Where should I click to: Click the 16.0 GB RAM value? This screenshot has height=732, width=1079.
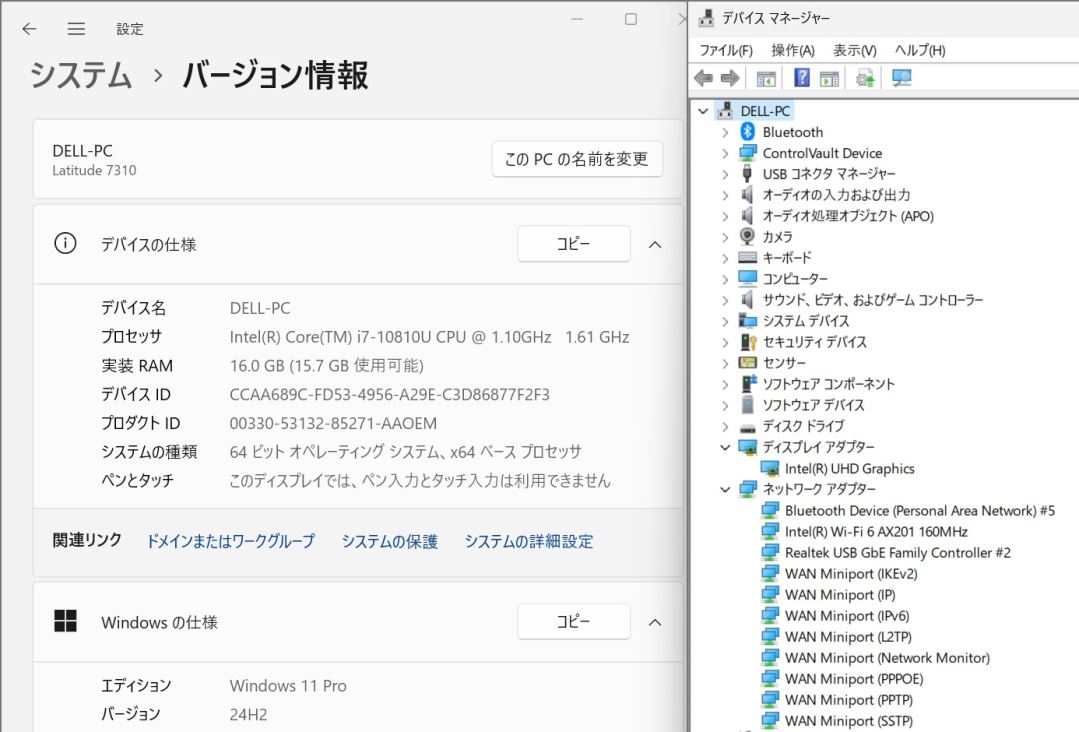click(x=326, y=366)
